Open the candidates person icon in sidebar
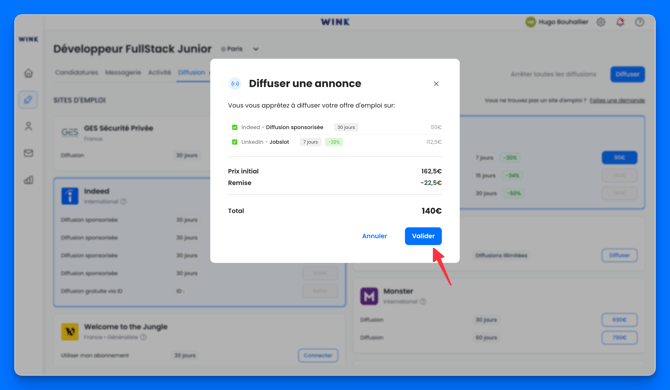Image resolution: width=670 pixels, height=390 pixels. (x=28, y=126)
